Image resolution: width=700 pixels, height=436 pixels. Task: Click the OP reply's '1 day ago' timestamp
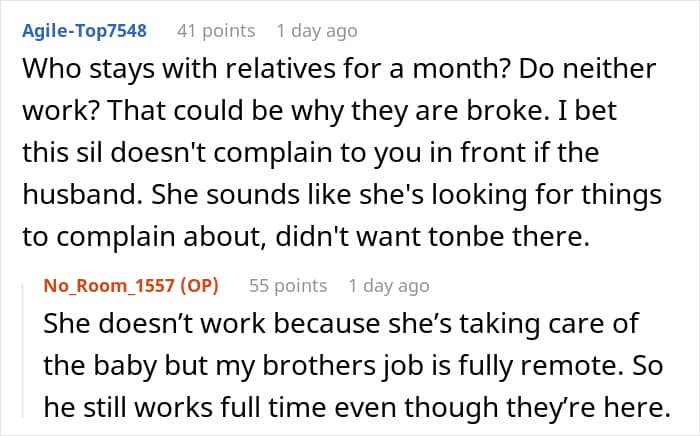(x=389, y=286)
